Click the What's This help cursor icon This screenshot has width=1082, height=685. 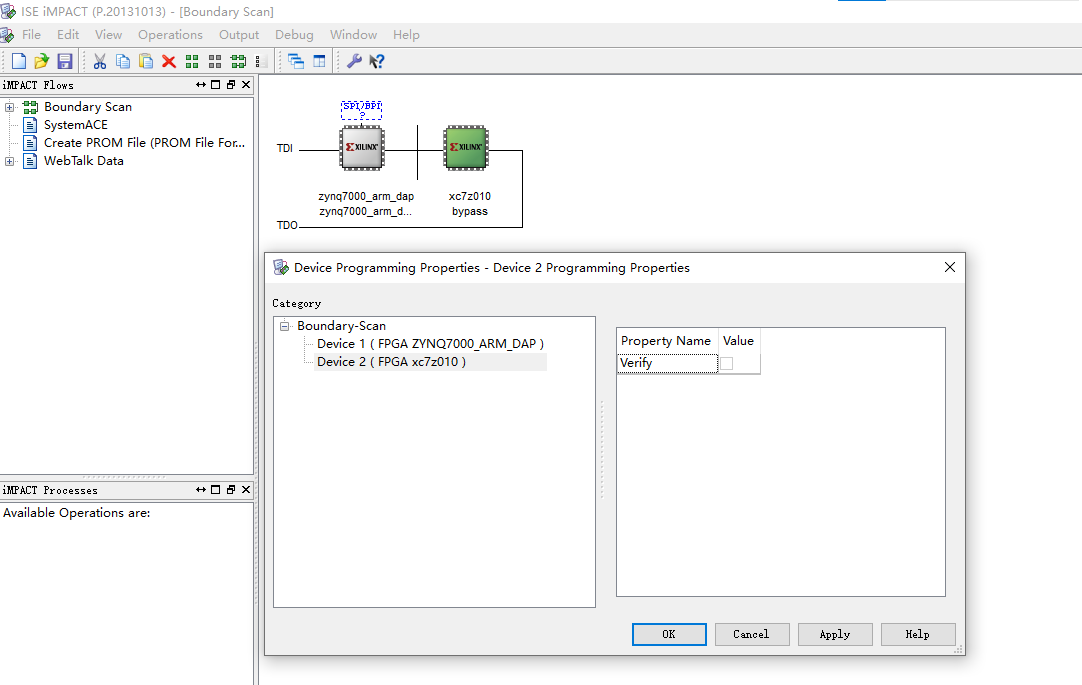point(377,61)
